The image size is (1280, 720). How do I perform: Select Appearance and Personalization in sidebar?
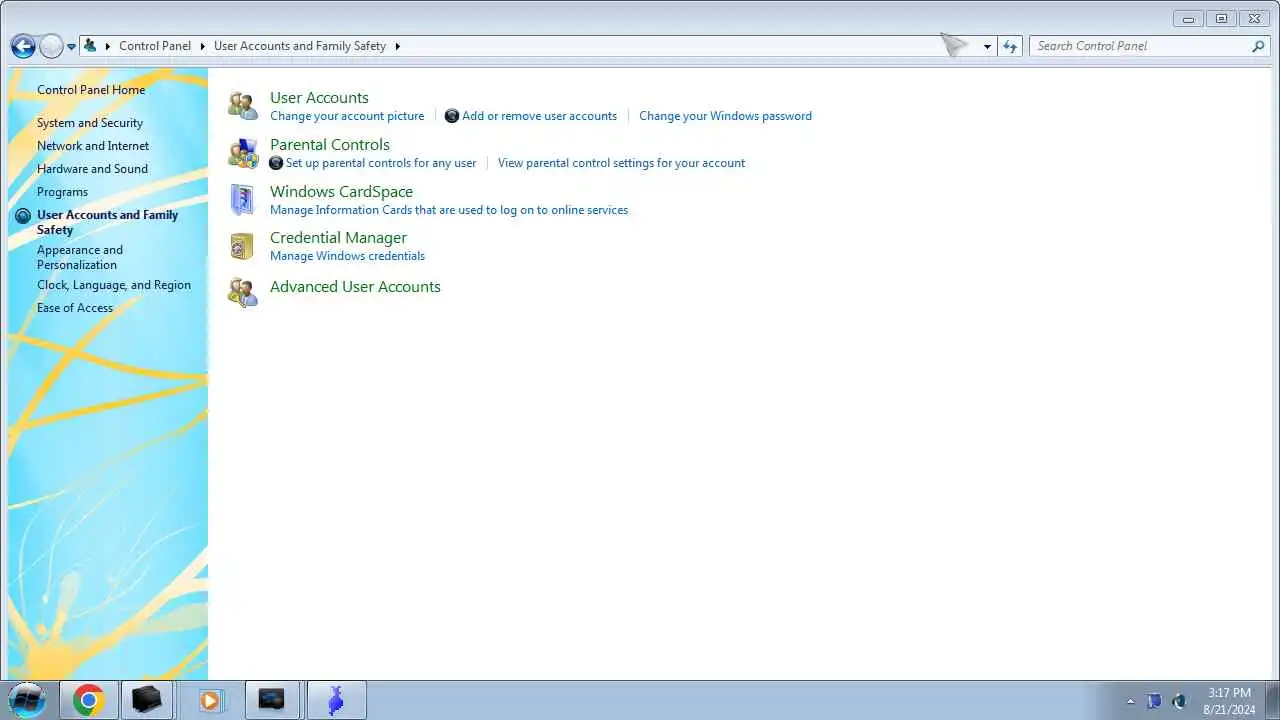coord(80,257)
